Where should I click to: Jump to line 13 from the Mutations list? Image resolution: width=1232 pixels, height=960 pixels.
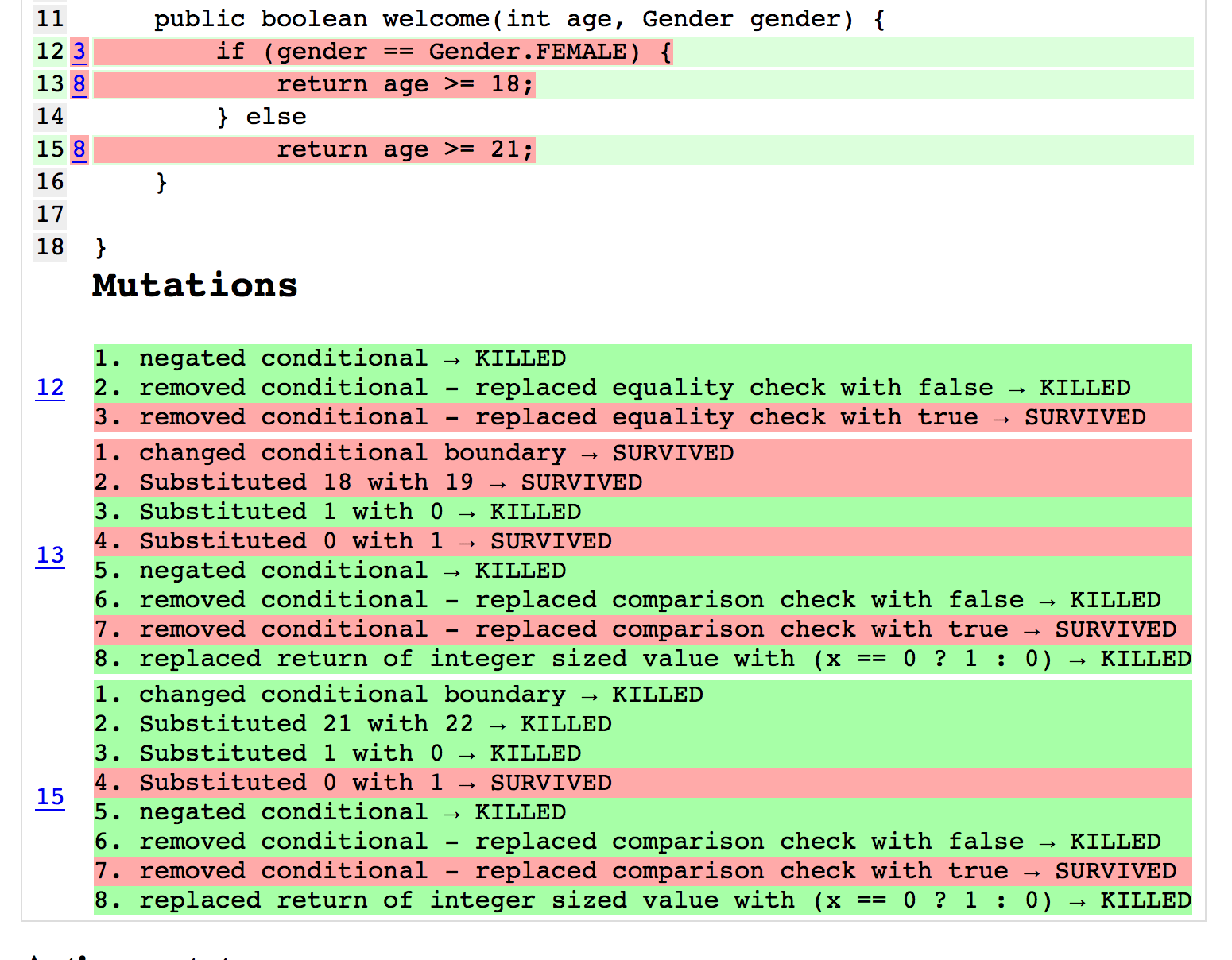50,555
